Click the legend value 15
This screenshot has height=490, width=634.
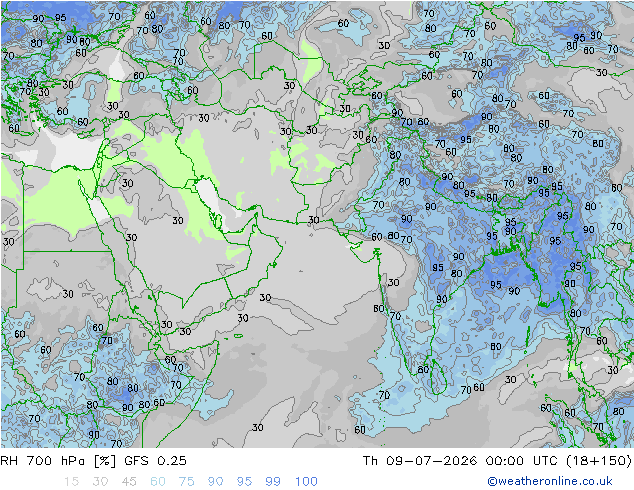pos(71,481)
